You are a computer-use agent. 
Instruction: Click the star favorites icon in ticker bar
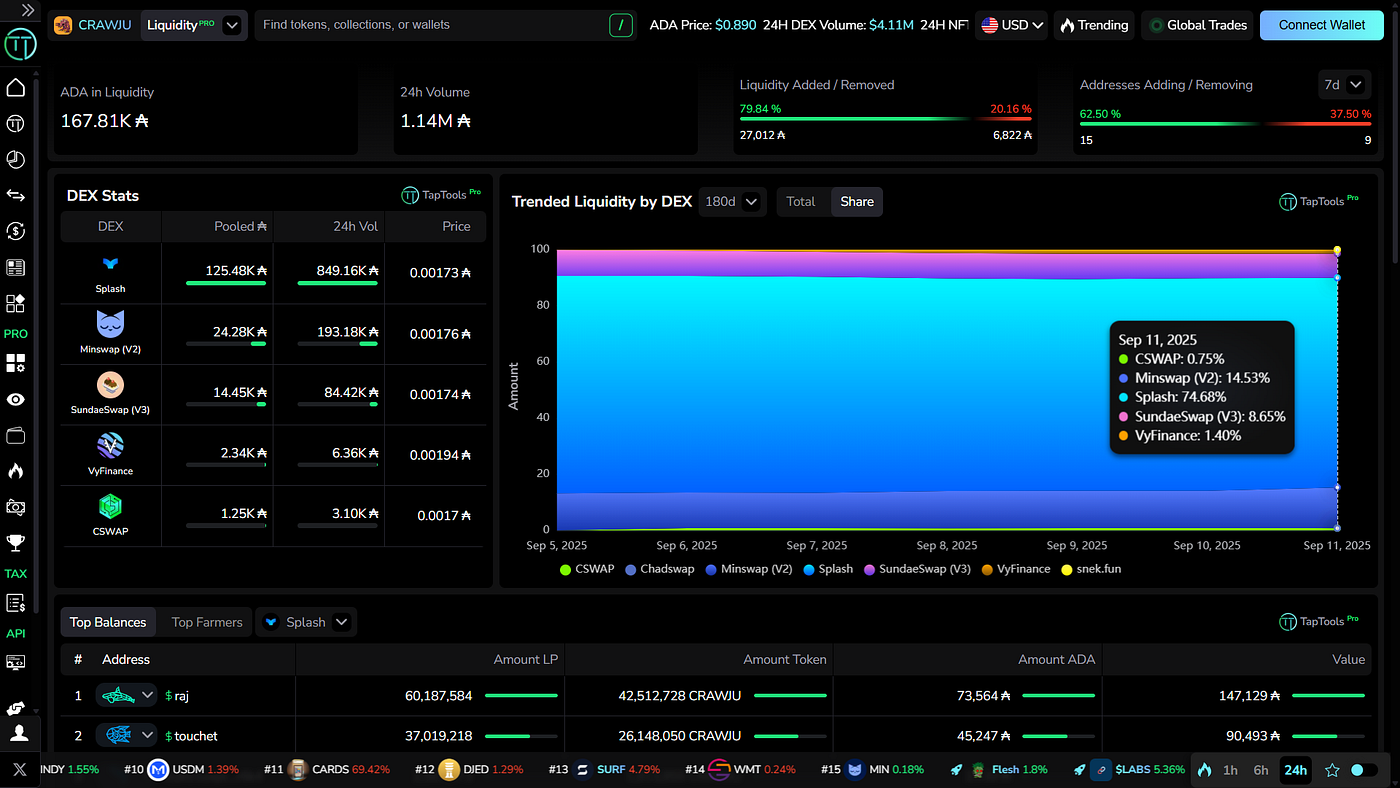[x=1332, y=770]
